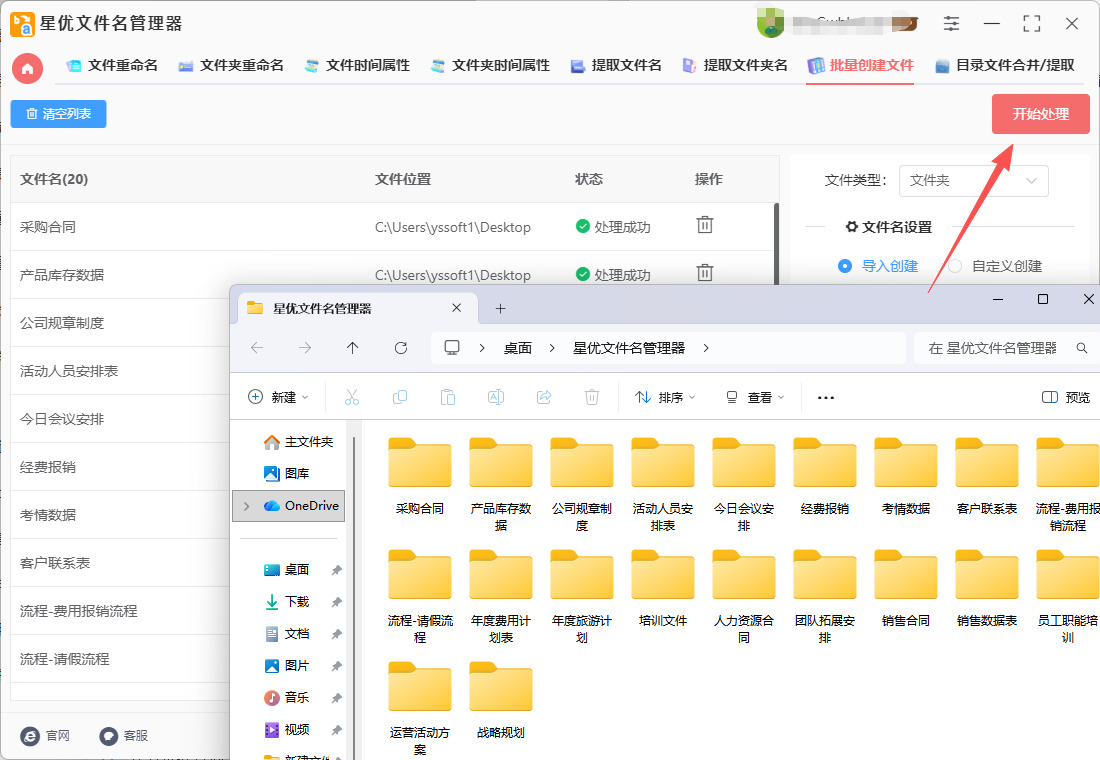Select the 导入创建 radio option
Screen dimensions: 1100x760
845,266
